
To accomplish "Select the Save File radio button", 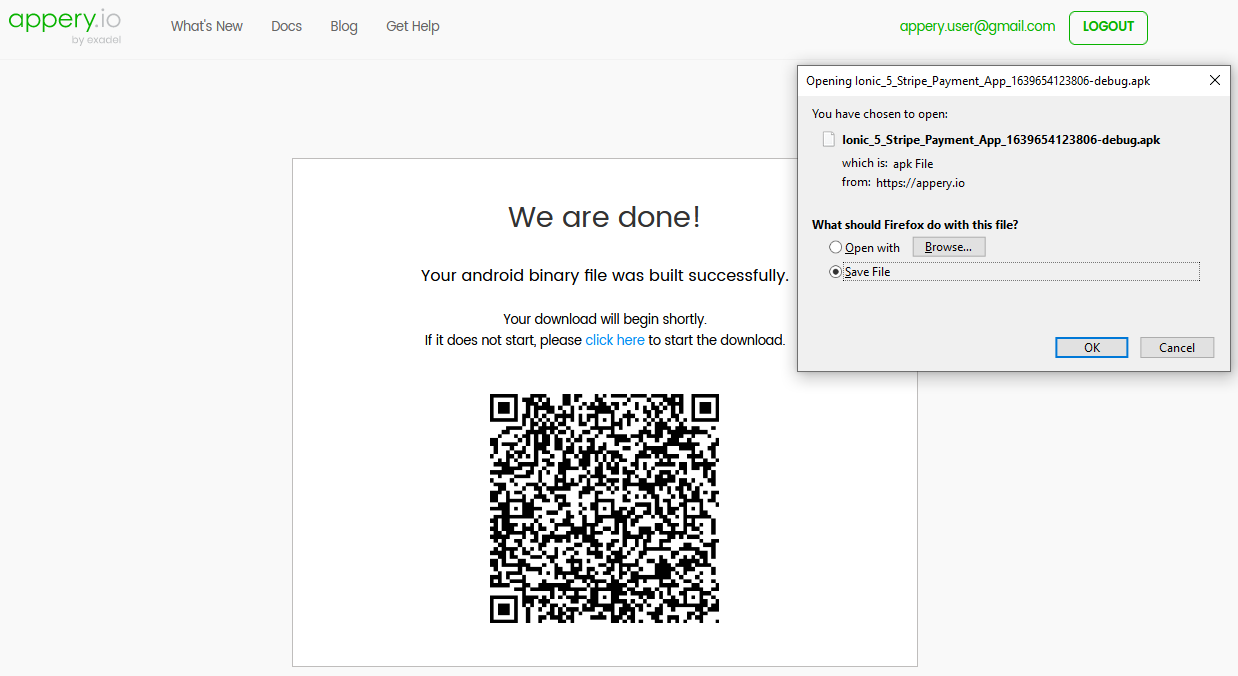I will click(x=836, y=271).
